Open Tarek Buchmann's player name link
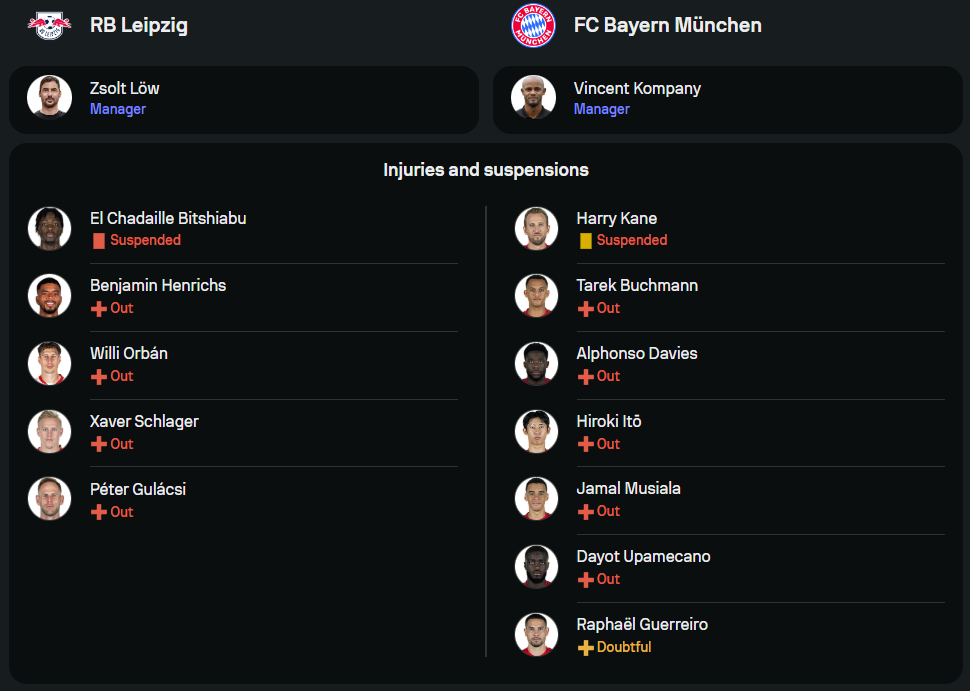Screen dimensions: 970x691 [637, 285]
